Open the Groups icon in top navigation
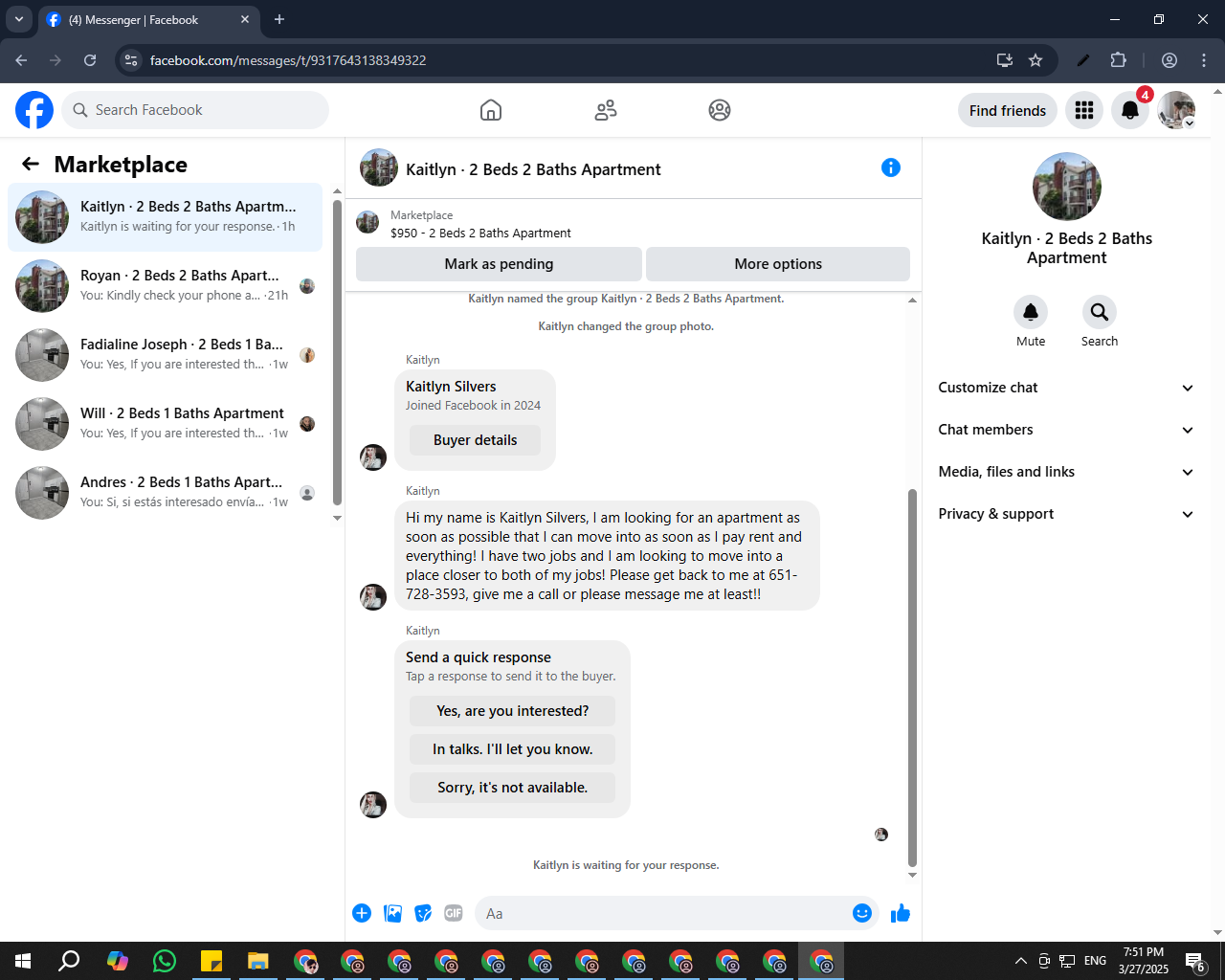The height and width of the screenshot is (980, 1225). 720,110
